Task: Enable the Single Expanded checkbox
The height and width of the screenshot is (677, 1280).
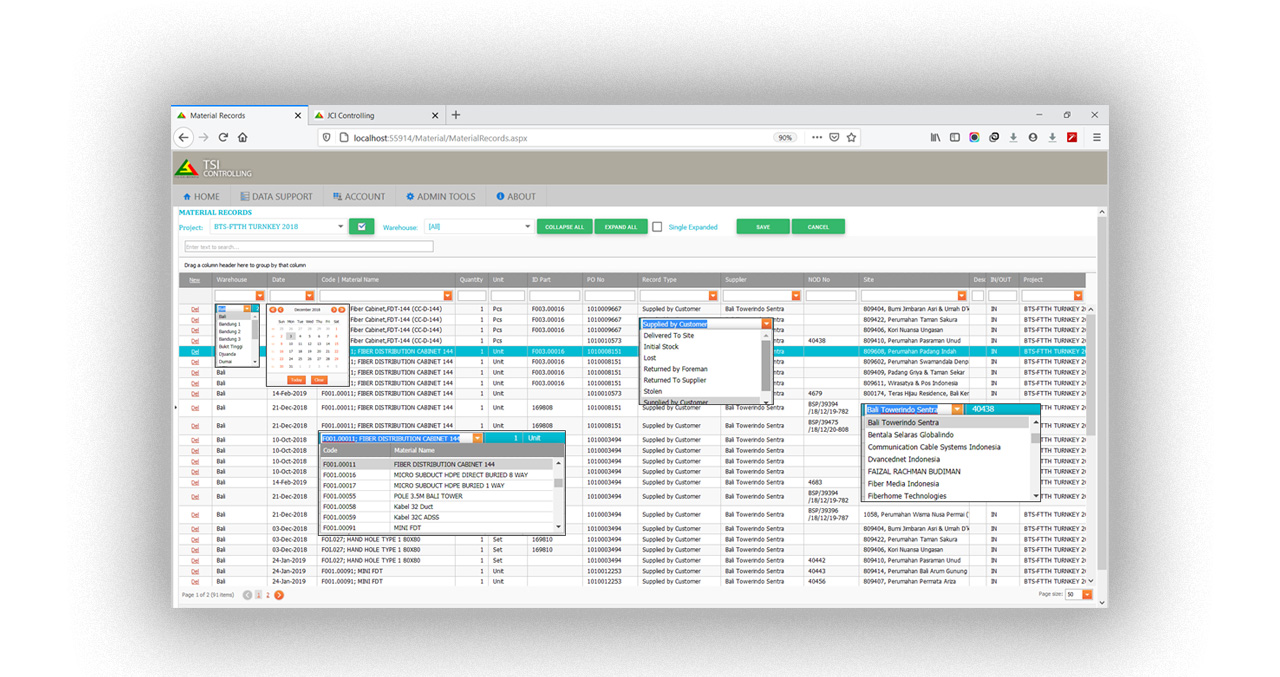Action: tap(658, 226)
